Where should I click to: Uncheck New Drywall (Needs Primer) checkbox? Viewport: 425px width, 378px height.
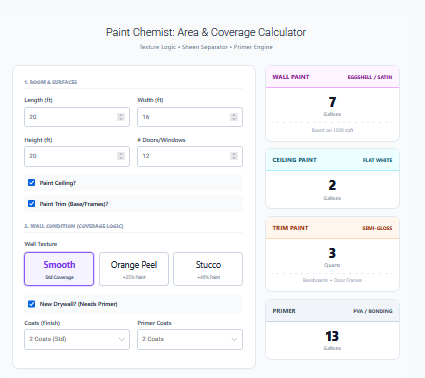tap(32, 304)
